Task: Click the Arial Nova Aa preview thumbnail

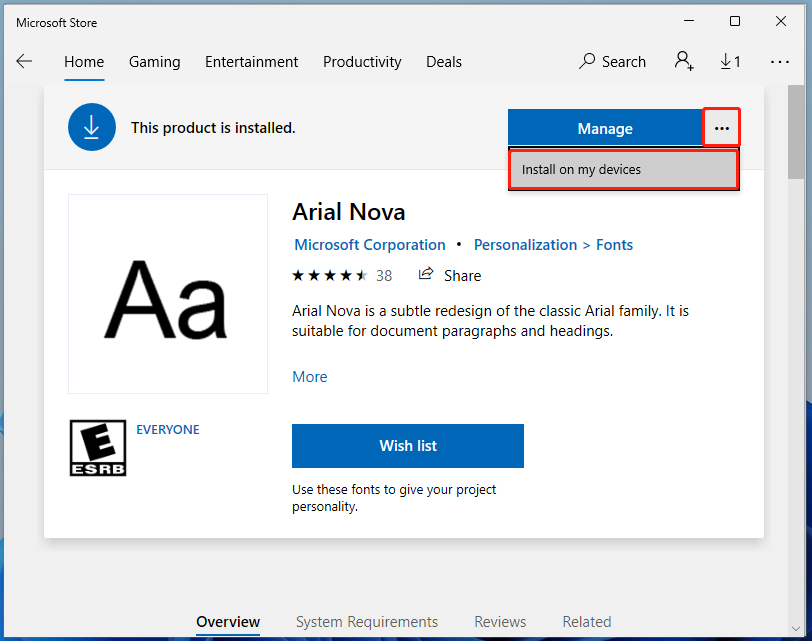Action: tap(168, 294)
